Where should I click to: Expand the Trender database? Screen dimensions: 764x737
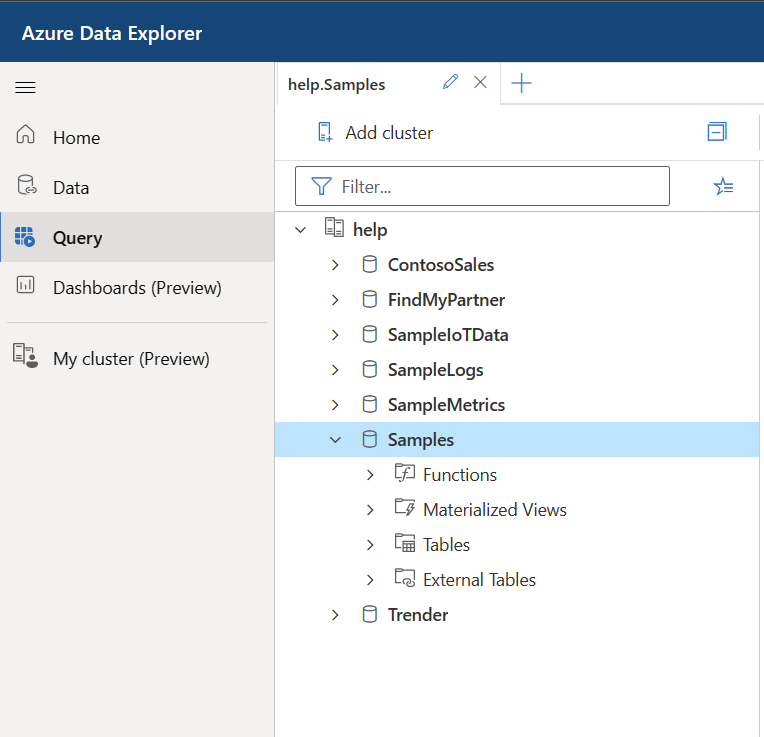[x=335, y=615]
